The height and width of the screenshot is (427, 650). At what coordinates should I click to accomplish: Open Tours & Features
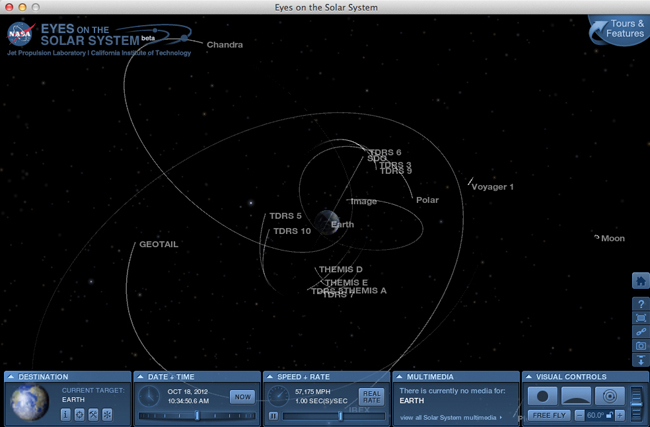pyautogui.click(x=620, y=29)
